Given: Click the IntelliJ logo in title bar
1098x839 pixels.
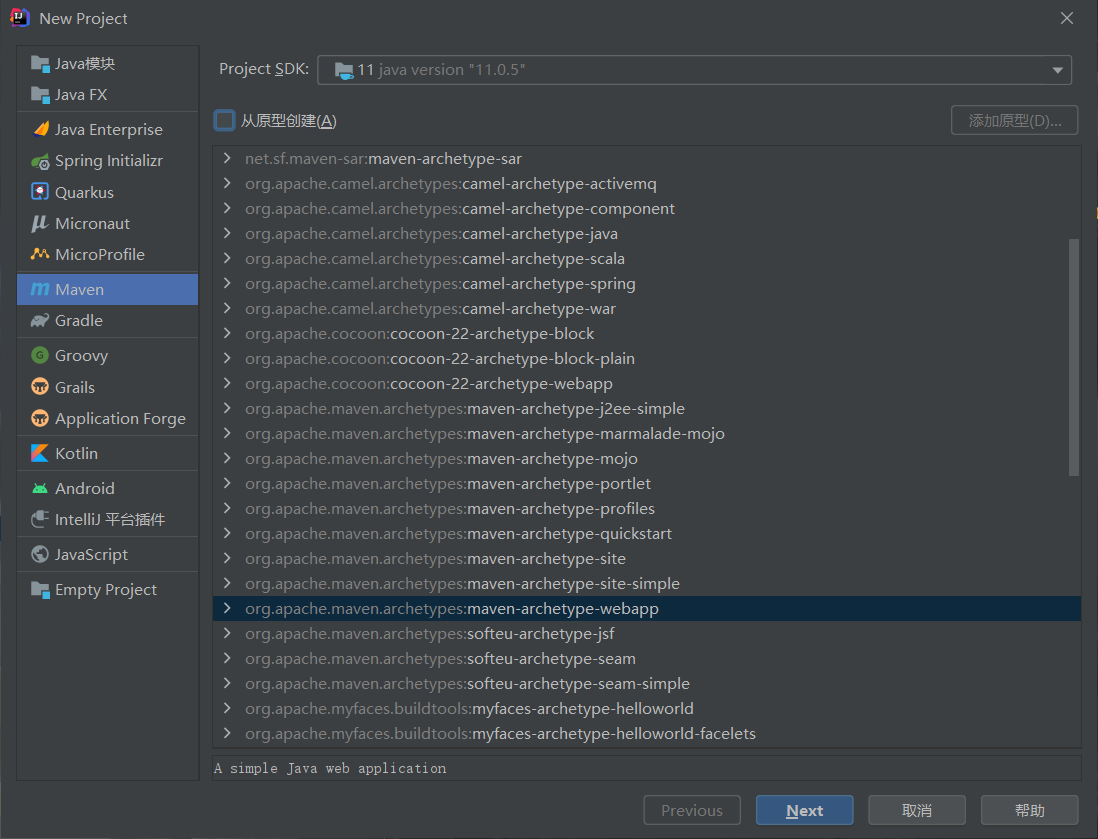Looking at the screenshot, I should (x=20, y=18).
